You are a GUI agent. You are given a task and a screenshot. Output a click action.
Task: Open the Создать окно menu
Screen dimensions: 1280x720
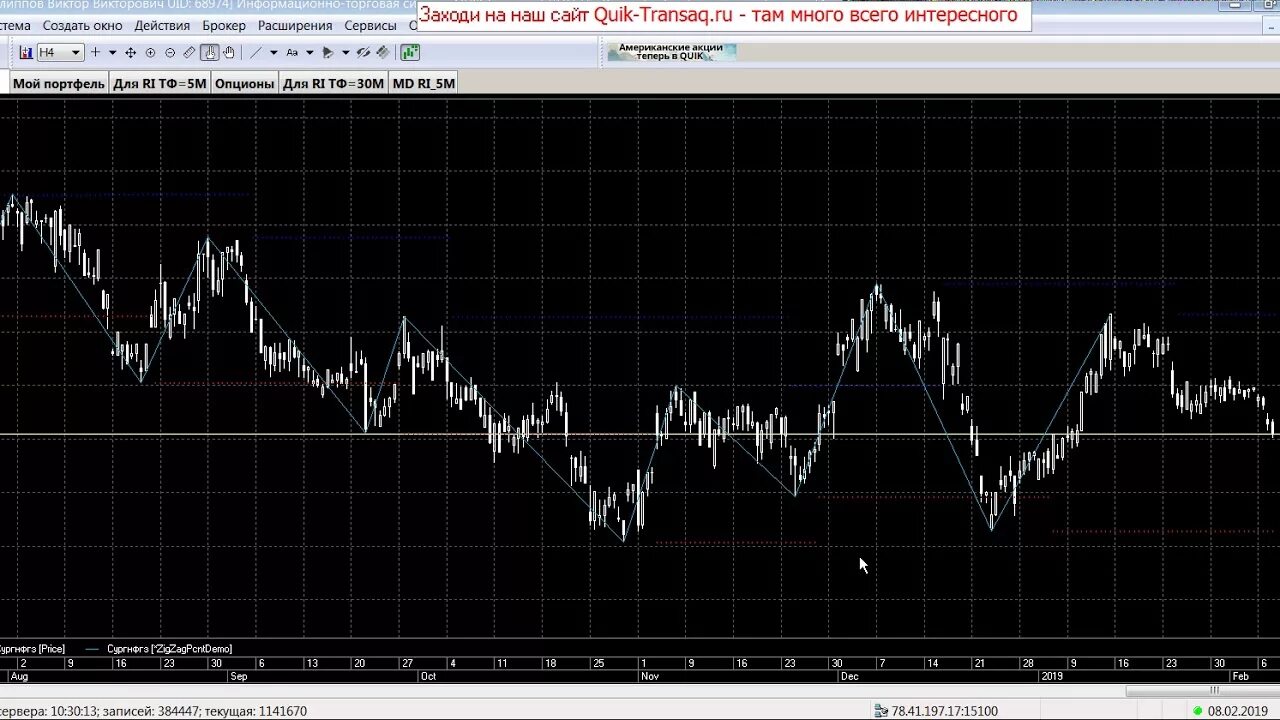(x=83, y=25)
